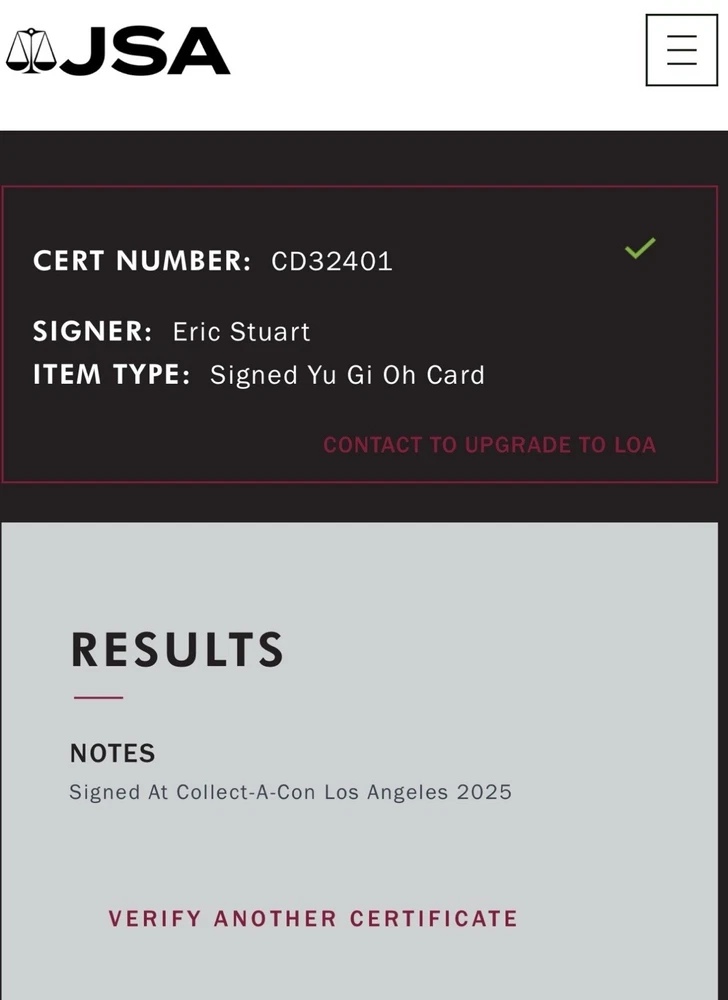The width and height of the screenshot is (728, 1000).
Task: Click the Cert Number label
Action: [142, 261]
